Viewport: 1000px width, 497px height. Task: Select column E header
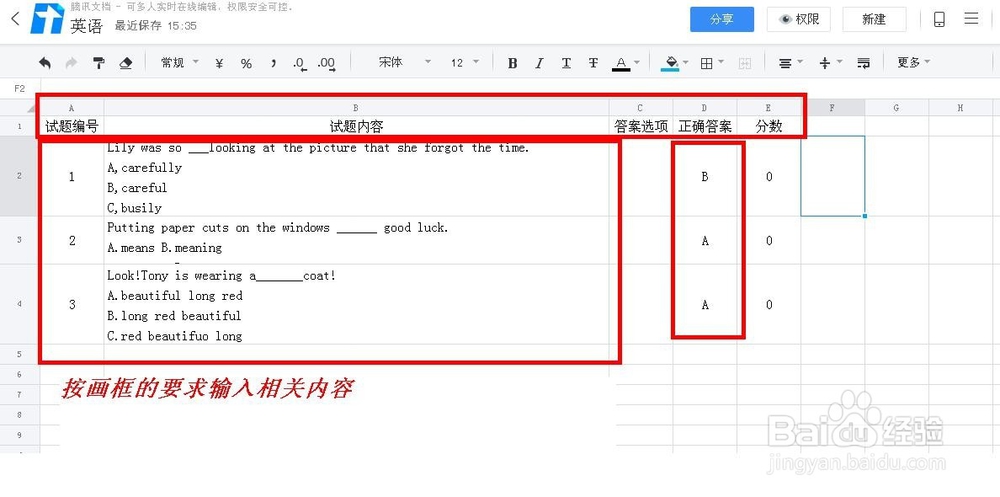[x=768, y=108]
